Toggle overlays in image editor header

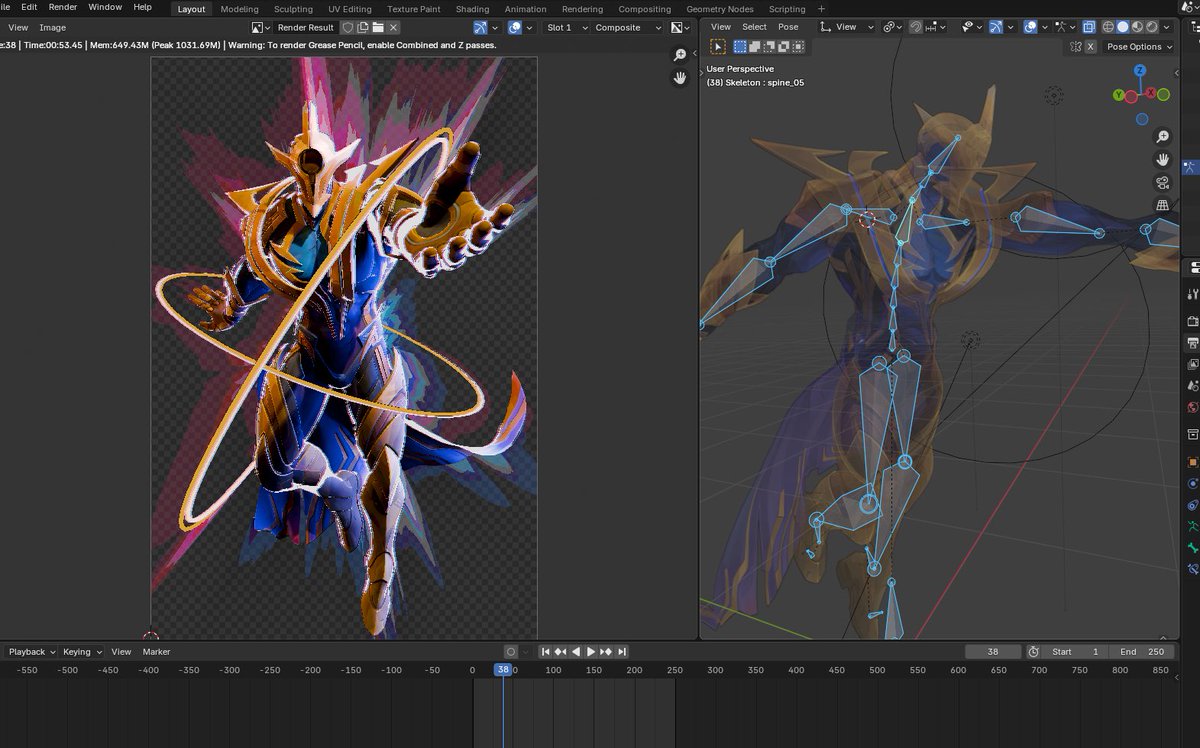click(514, 28)
